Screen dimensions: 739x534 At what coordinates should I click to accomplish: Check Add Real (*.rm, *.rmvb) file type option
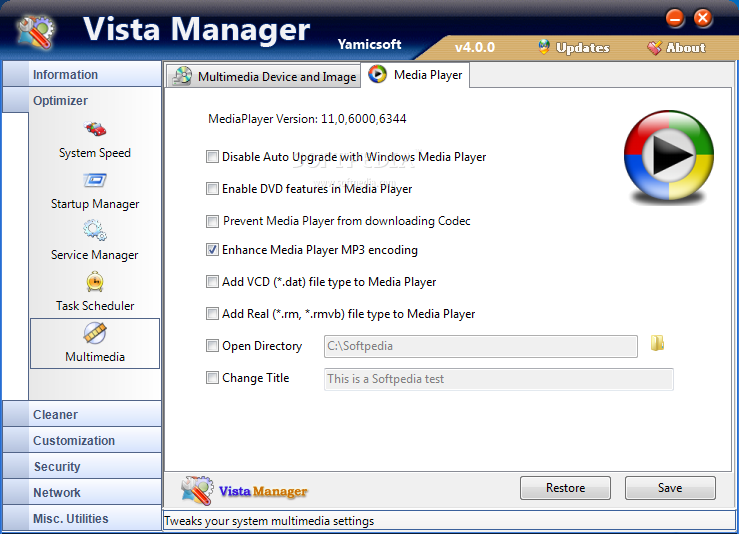pos(213,314)
